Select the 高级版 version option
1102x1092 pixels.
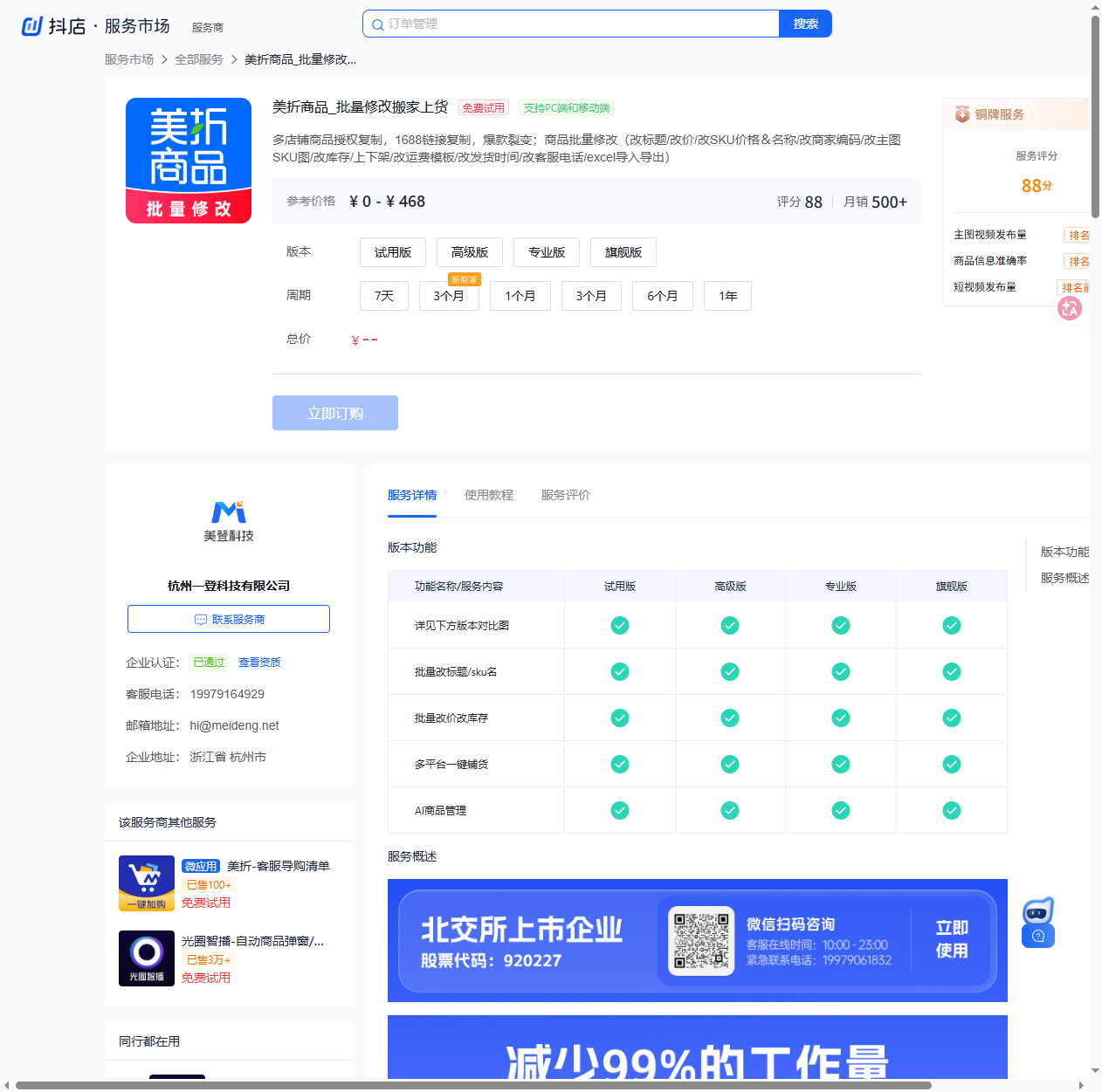coord(470,252)
